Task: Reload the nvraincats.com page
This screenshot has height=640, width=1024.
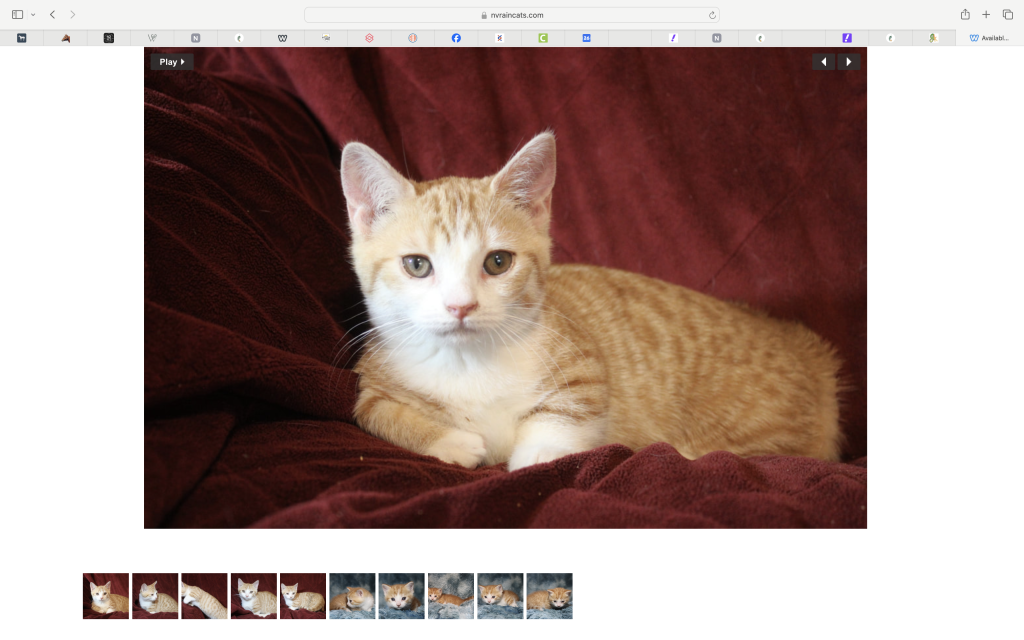Action: click(712, 15)
